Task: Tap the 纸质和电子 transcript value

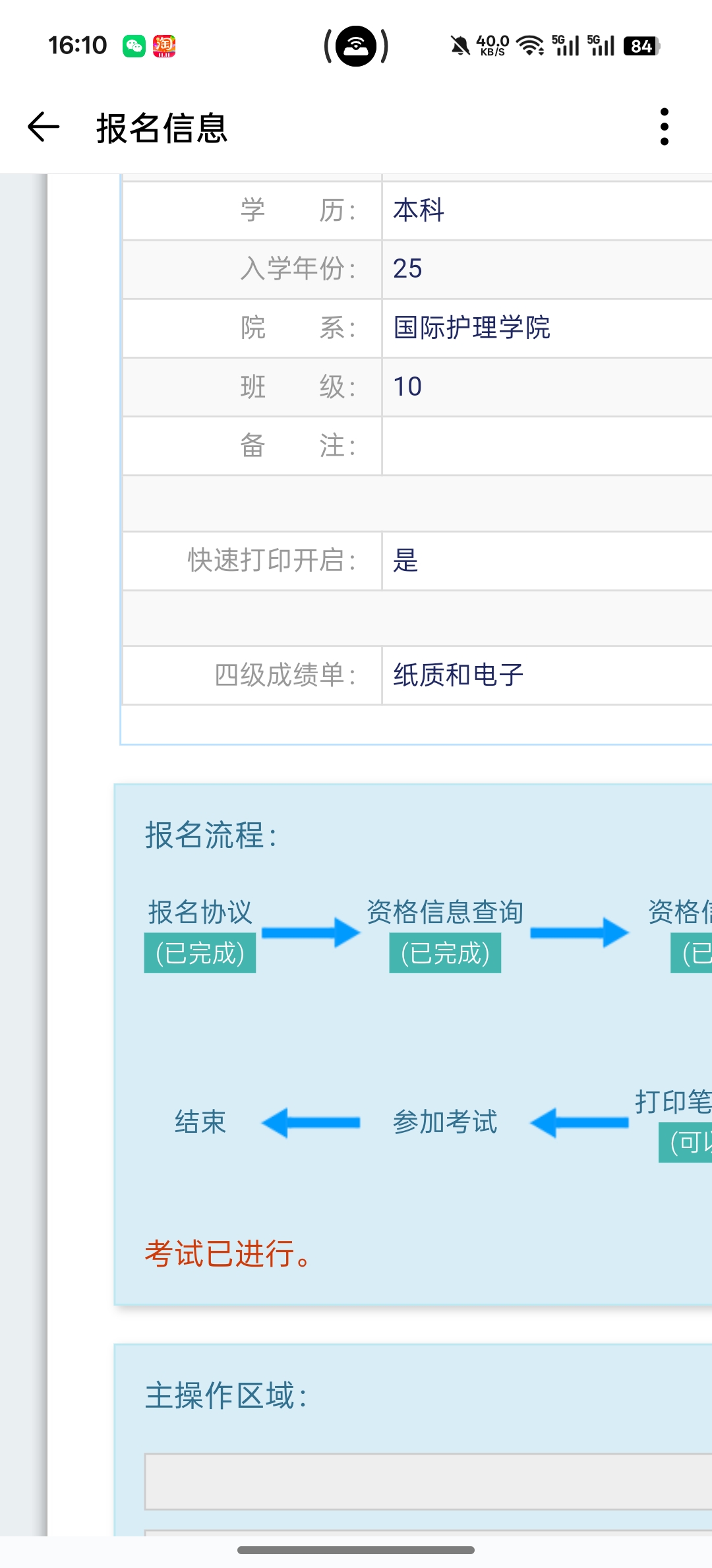Action: pyautogui.click(x=458, y=675)
